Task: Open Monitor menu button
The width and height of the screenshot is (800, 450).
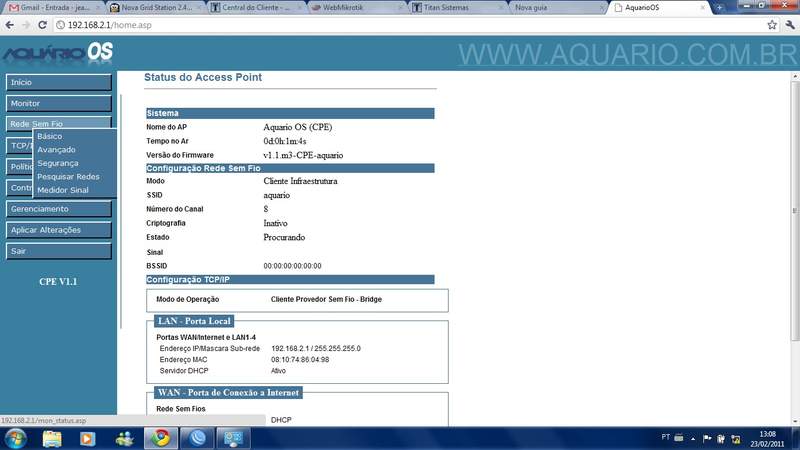Action: tap(59, 103)
